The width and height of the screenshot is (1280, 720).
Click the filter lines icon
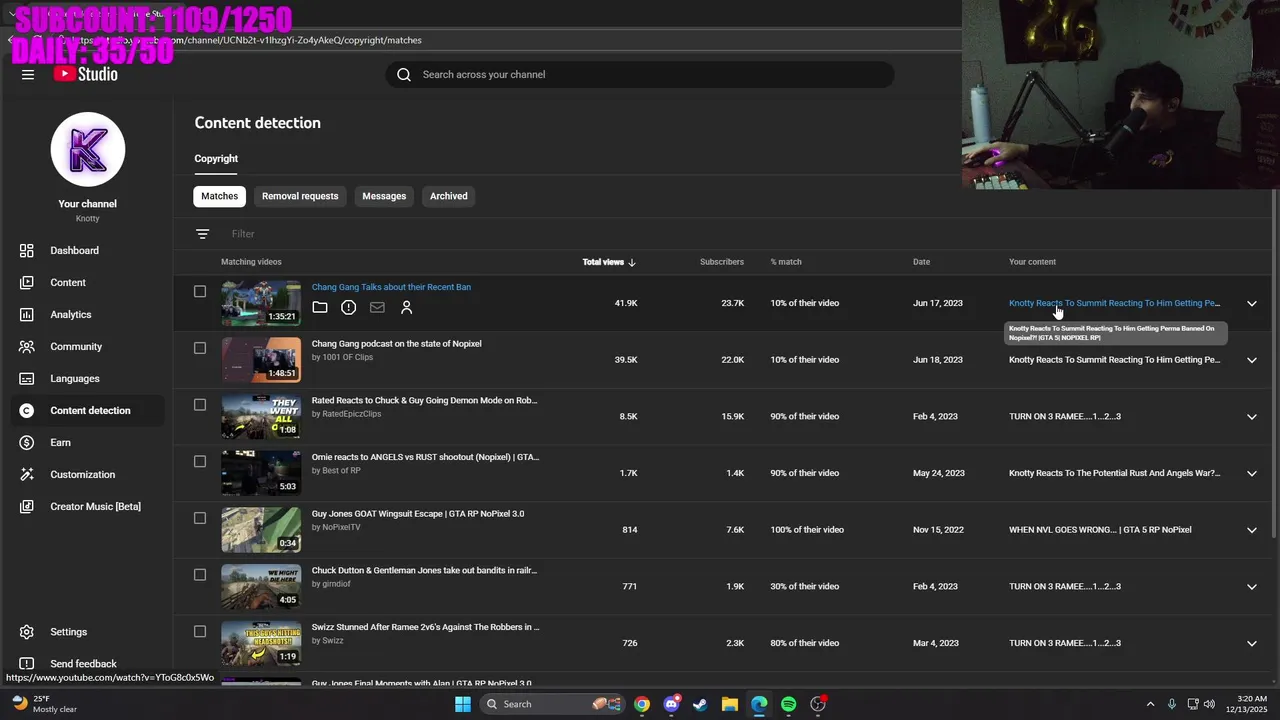tap(203, 234)
